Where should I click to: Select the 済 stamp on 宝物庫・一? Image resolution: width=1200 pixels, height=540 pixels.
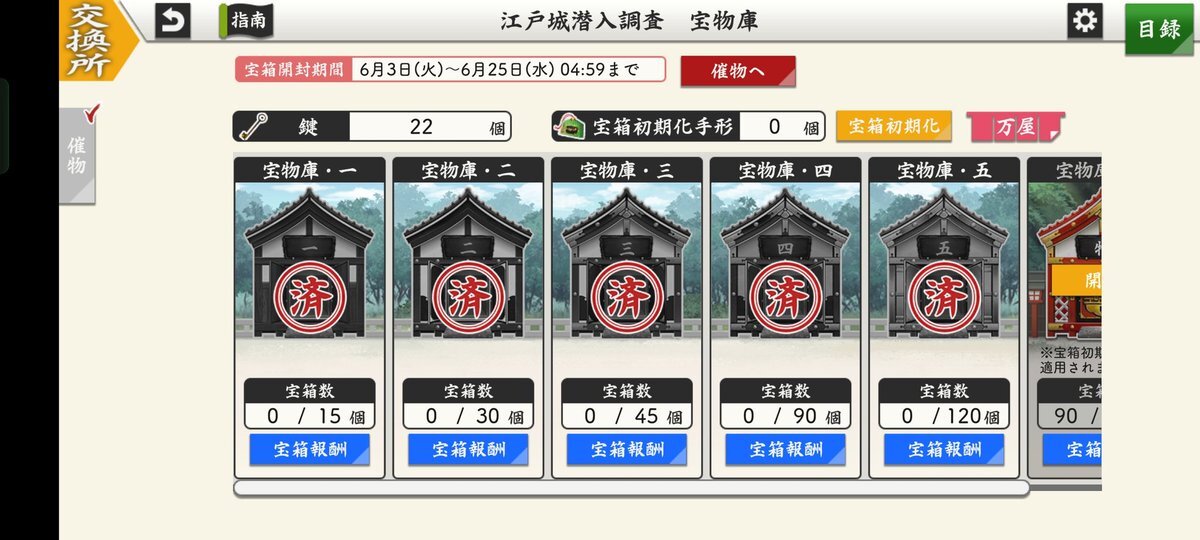tap(311, 297)
